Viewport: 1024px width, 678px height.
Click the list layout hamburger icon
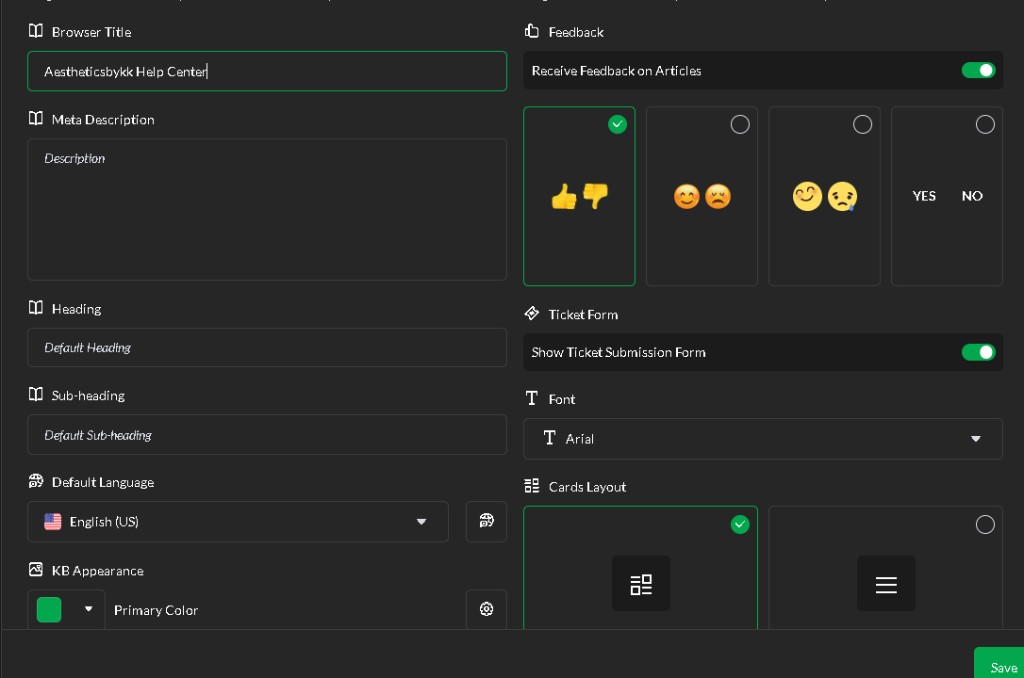pyautogui.click(x=886, y=584)
